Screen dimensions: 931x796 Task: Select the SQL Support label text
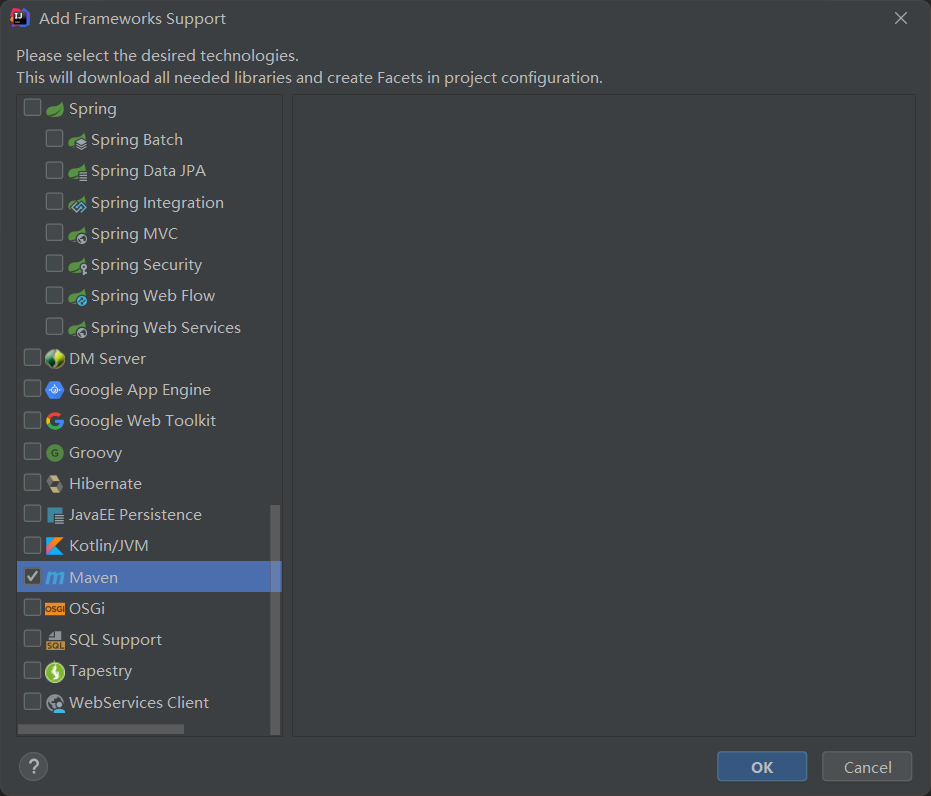coord(115,640)
